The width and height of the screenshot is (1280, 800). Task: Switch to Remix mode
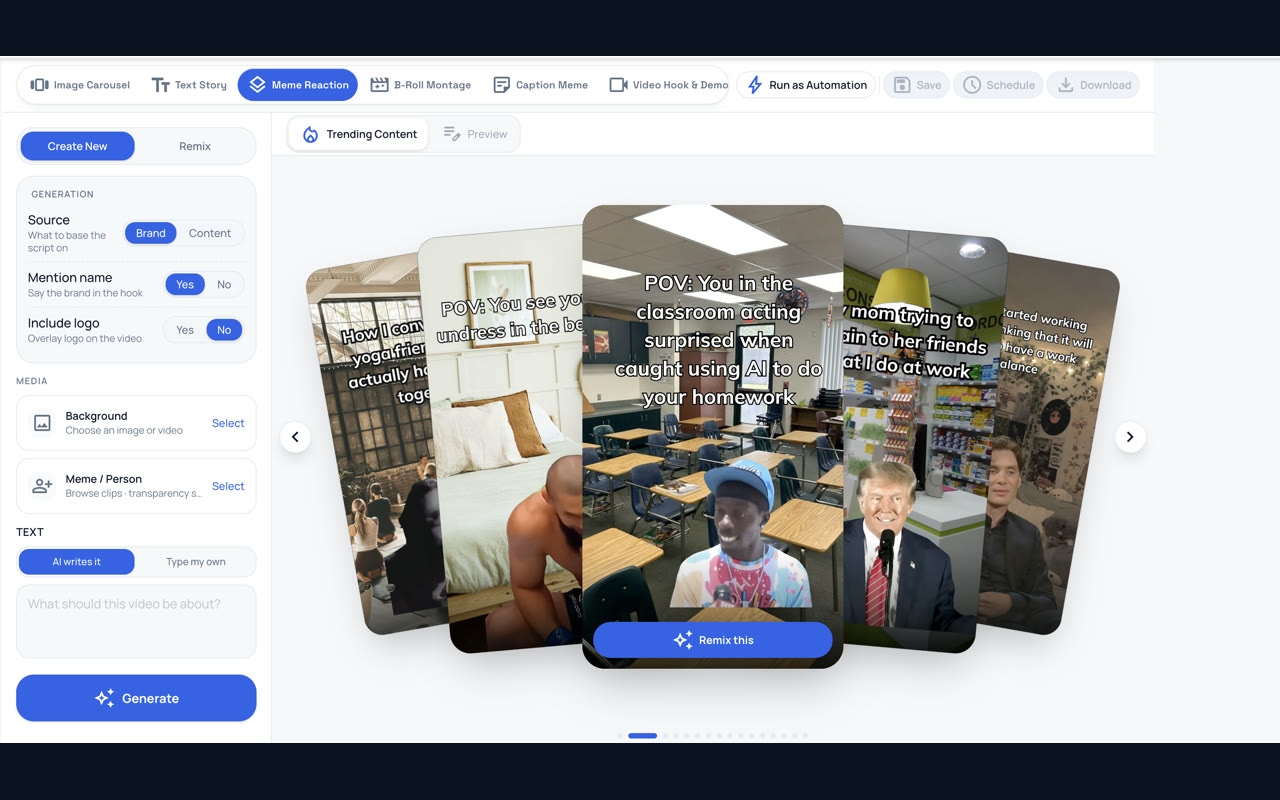pos(195,146)
